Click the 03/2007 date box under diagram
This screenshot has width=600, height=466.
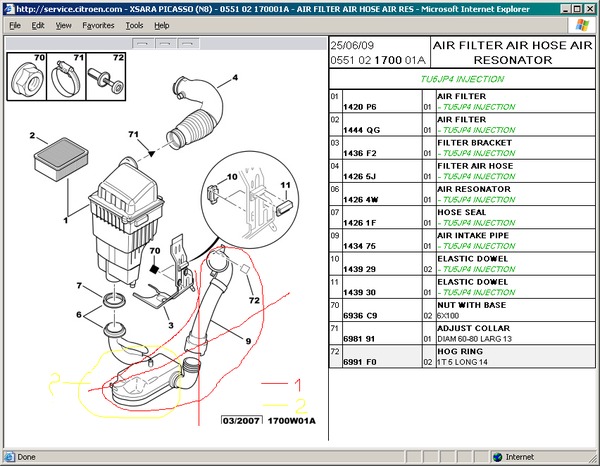click(241, 420)
